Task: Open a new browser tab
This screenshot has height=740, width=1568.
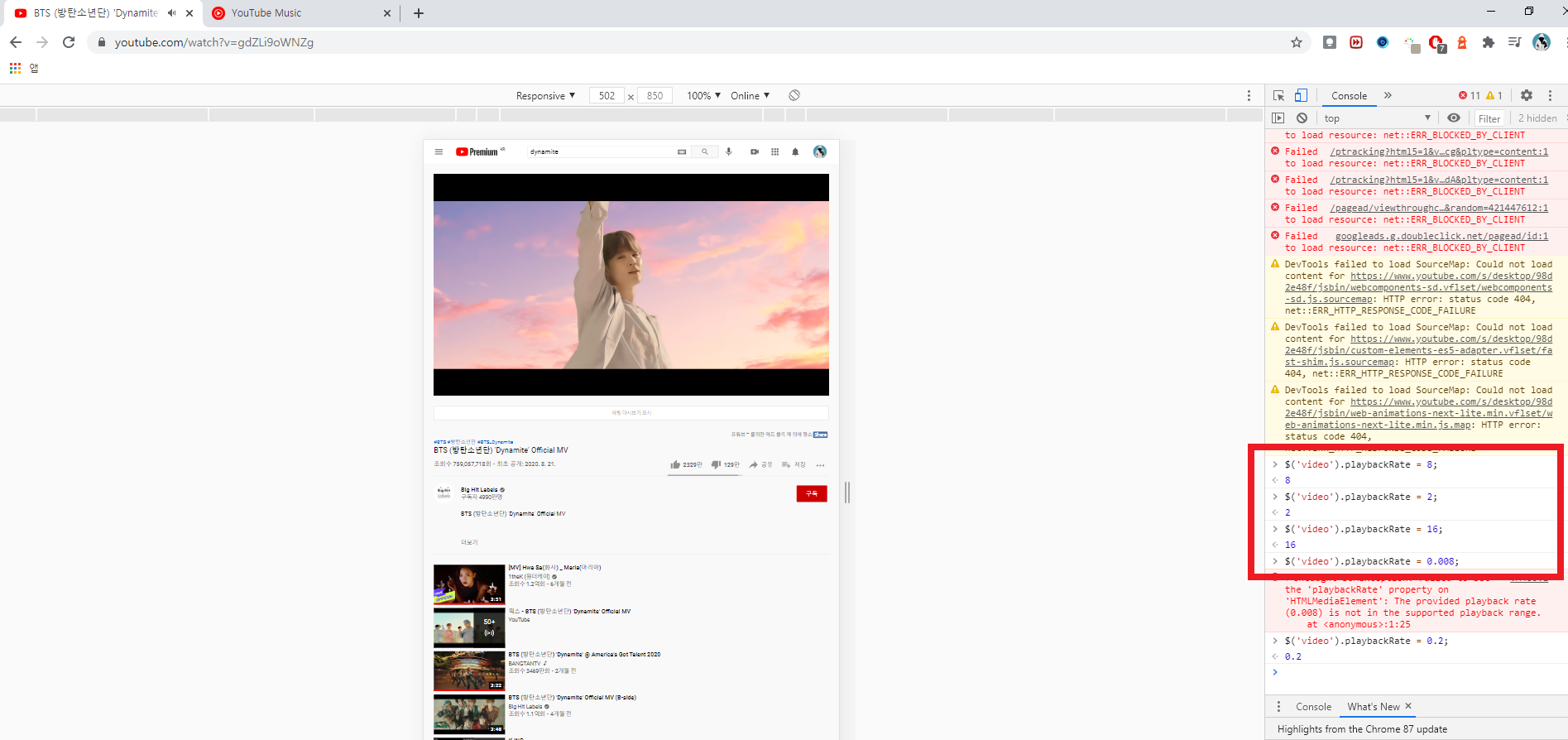Action: pyautogui.click(x=419, y=13)
